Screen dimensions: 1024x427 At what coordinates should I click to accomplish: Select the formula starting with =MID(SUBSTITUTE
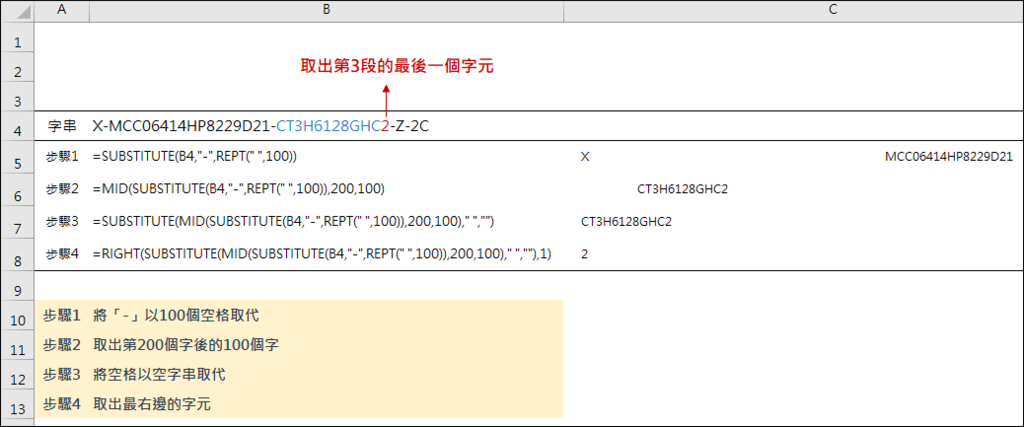click(x=238, y=189)
